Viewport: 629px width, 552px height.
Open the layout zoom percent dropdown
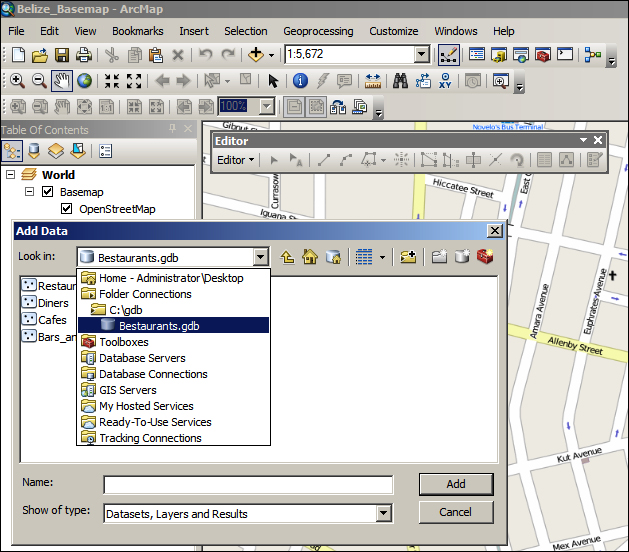266,107
